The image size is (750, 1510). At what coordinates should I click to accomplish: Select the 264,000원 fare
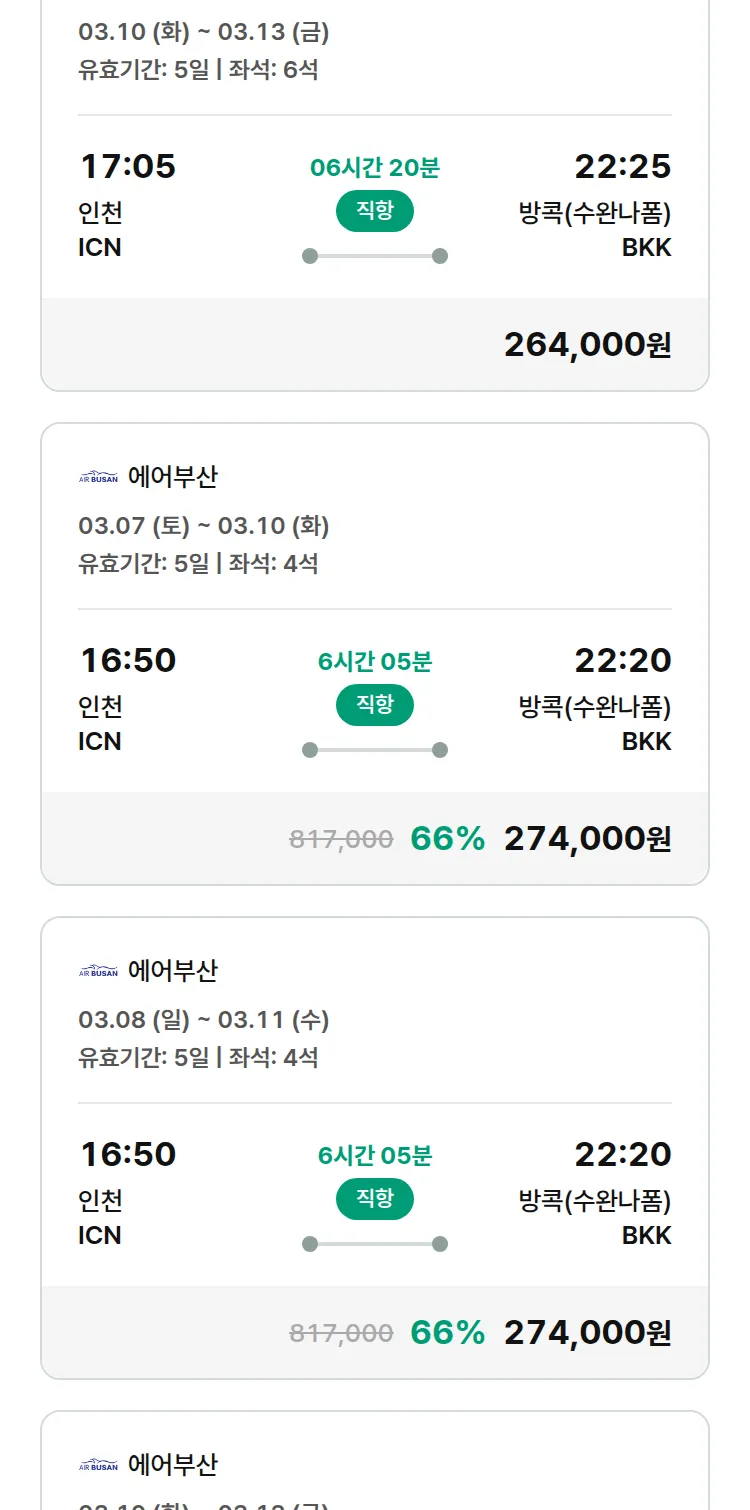click(x=587, y=345)
